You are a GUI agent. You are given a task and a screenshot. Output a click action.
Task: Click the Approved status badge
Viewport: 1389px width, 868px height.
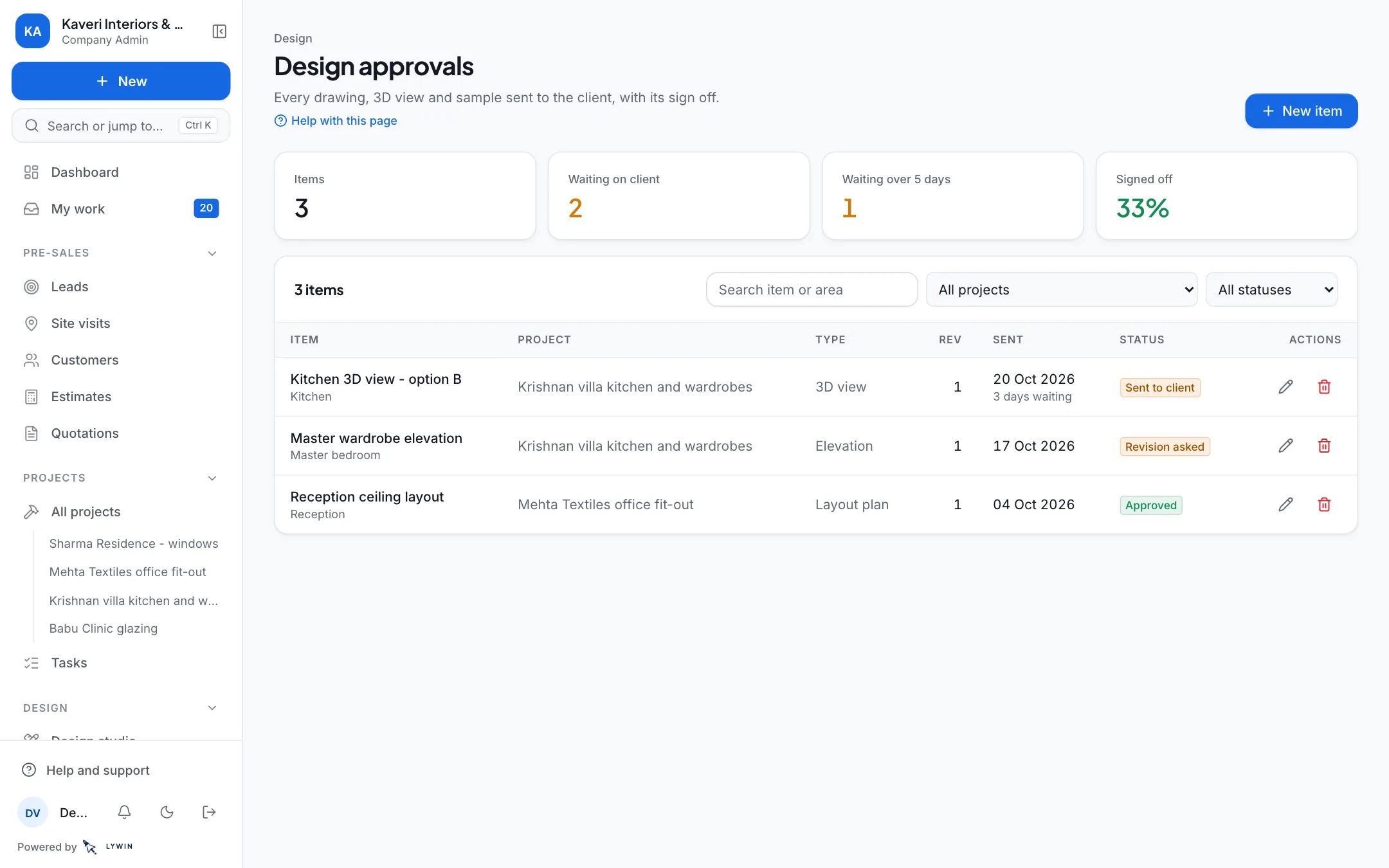(x=1150, y=505)
